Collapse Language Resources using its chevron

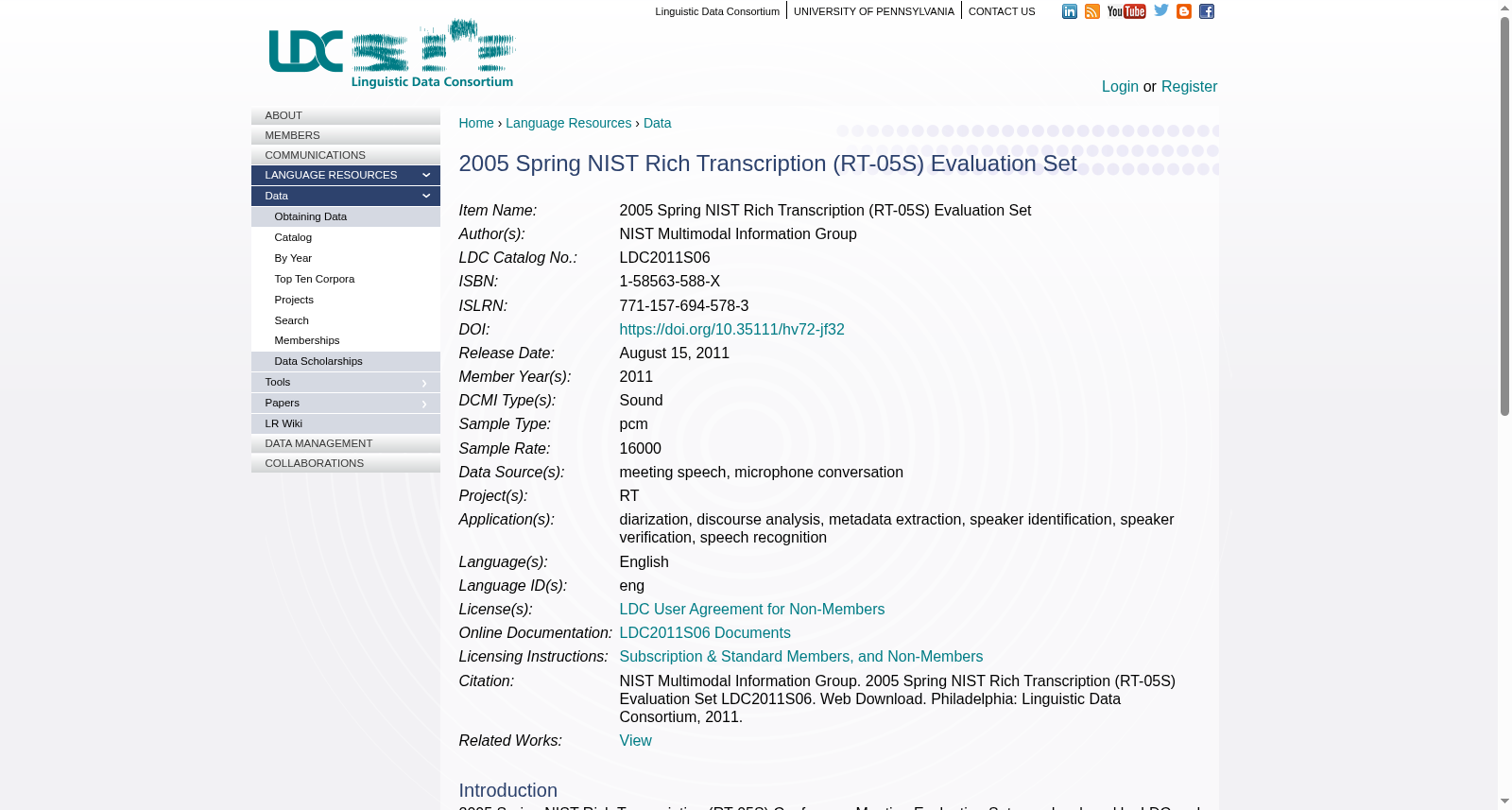pos(426,175)
